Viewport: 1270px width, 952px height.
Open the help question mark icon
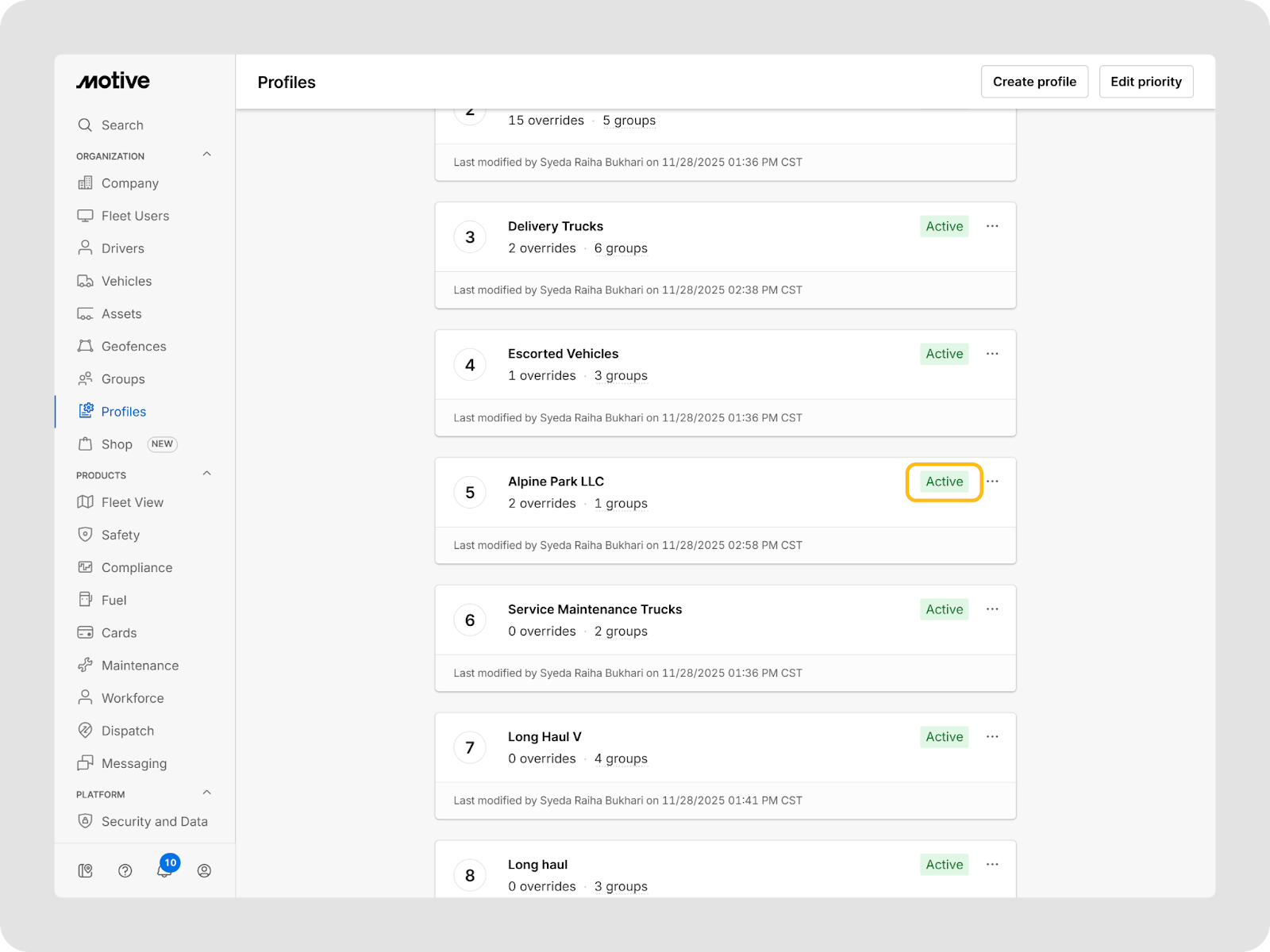pos(125,871)
